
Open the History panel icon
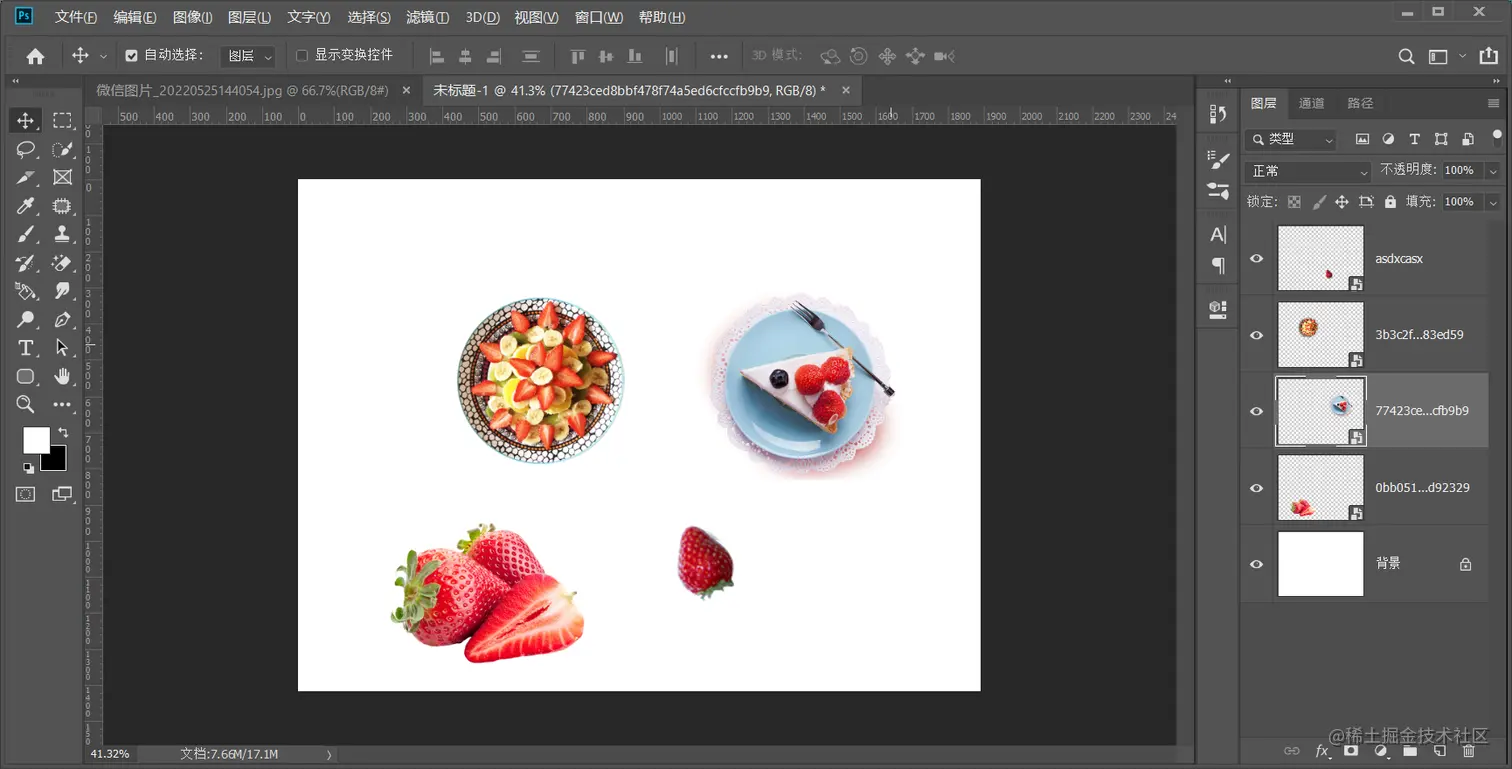[1218, 114]
